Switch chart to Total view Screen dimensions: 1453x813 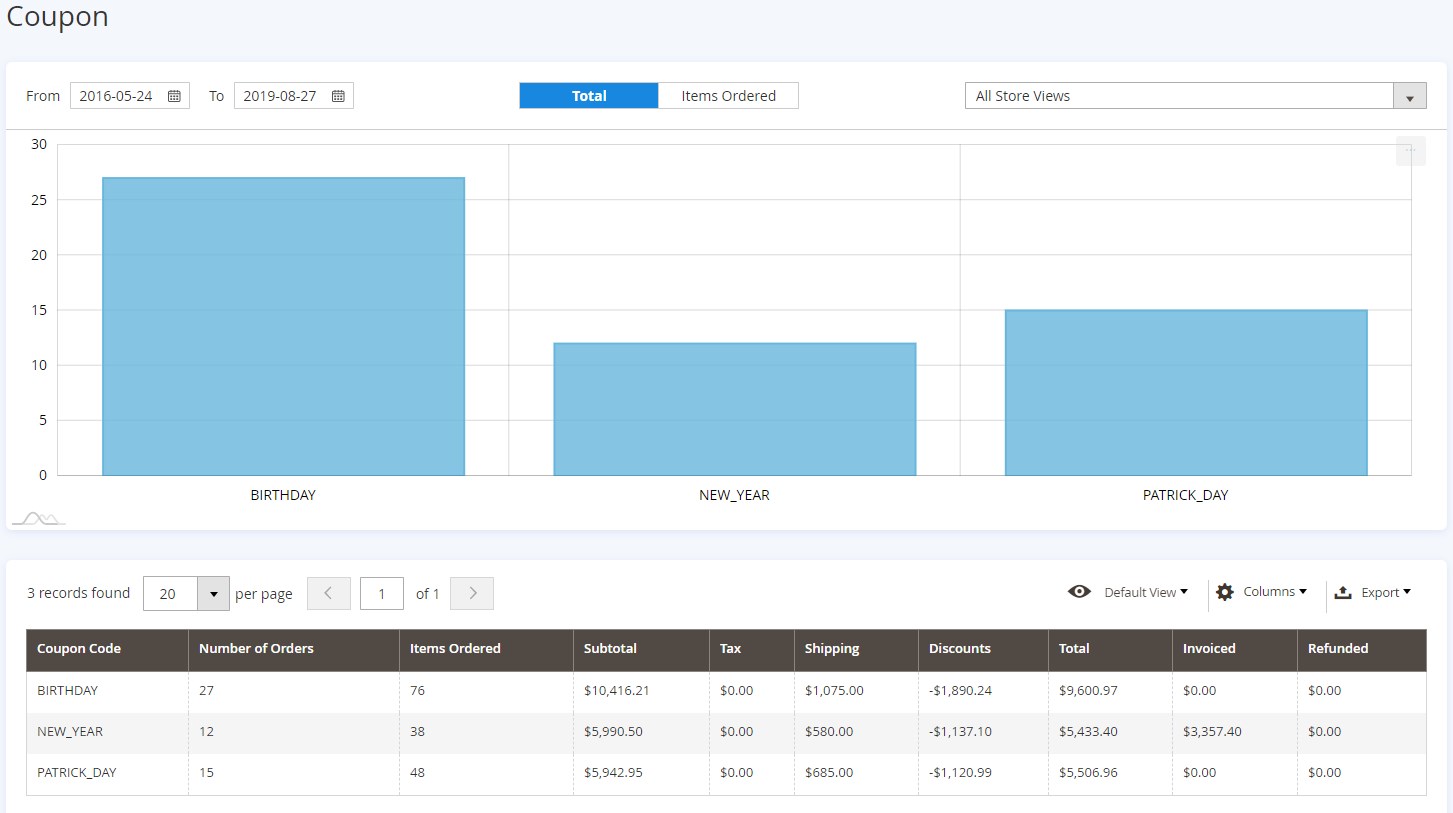click(589, 96)
